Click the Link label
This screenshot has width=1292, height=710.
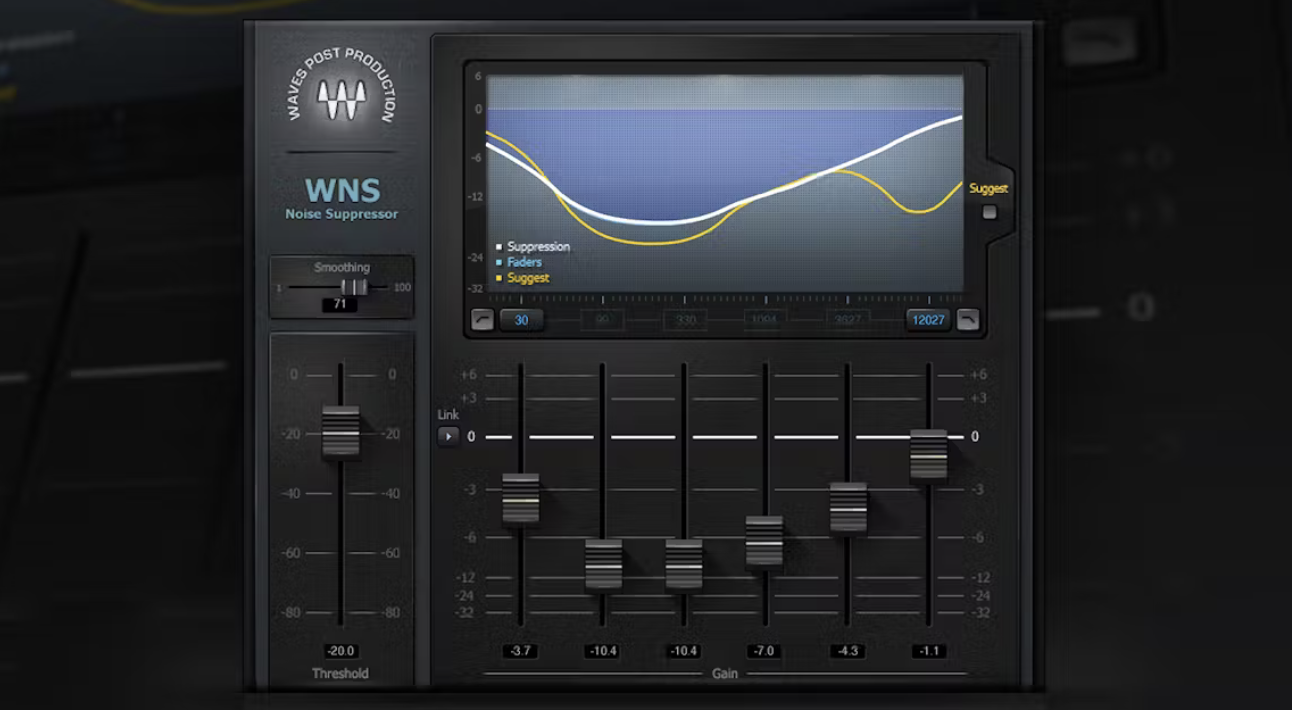point(448,414)
